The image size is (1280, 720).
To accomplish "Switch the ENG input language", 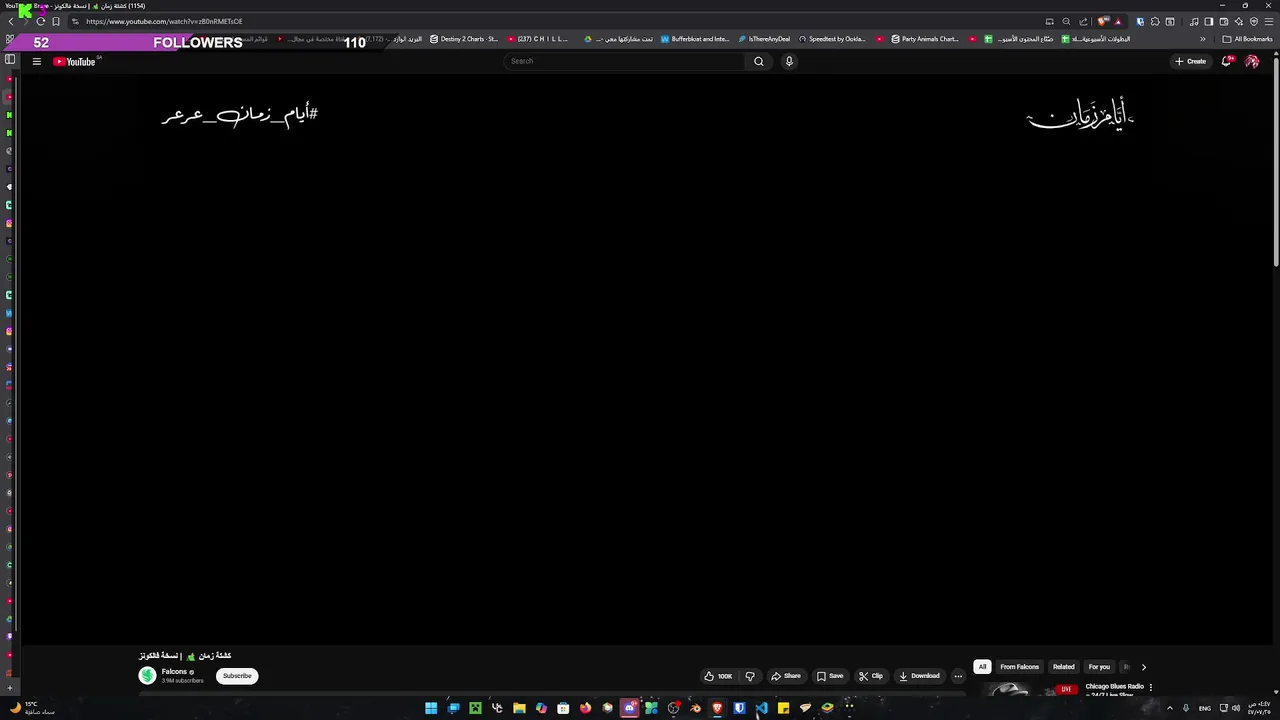I will coord(1204,708).
